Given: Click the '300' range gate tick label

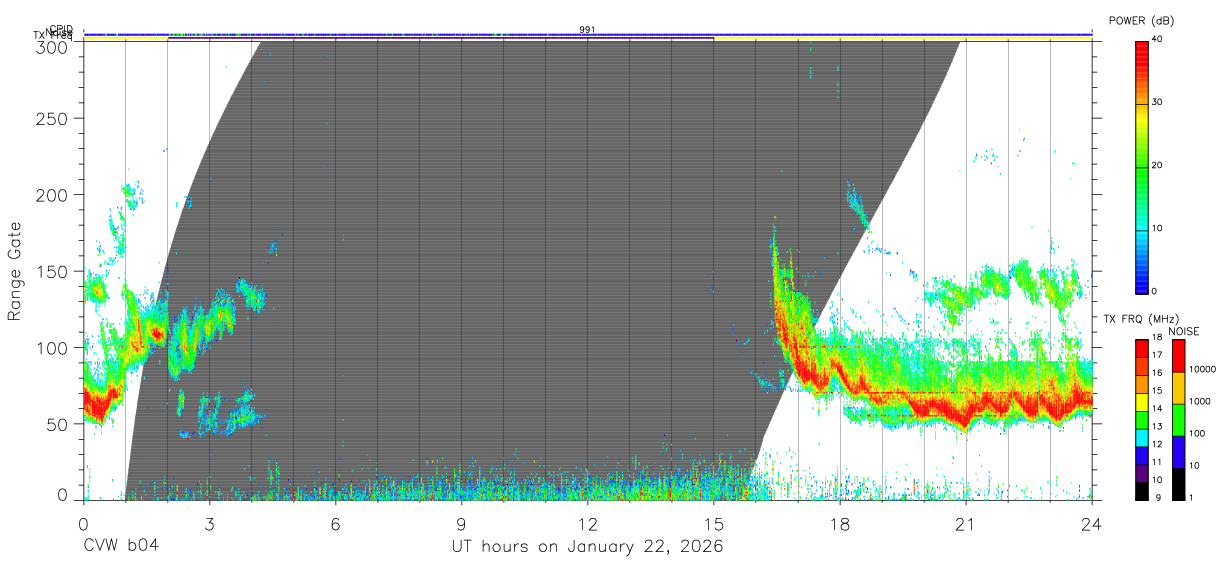Looking at the screenshot, I should coord(54,46).
